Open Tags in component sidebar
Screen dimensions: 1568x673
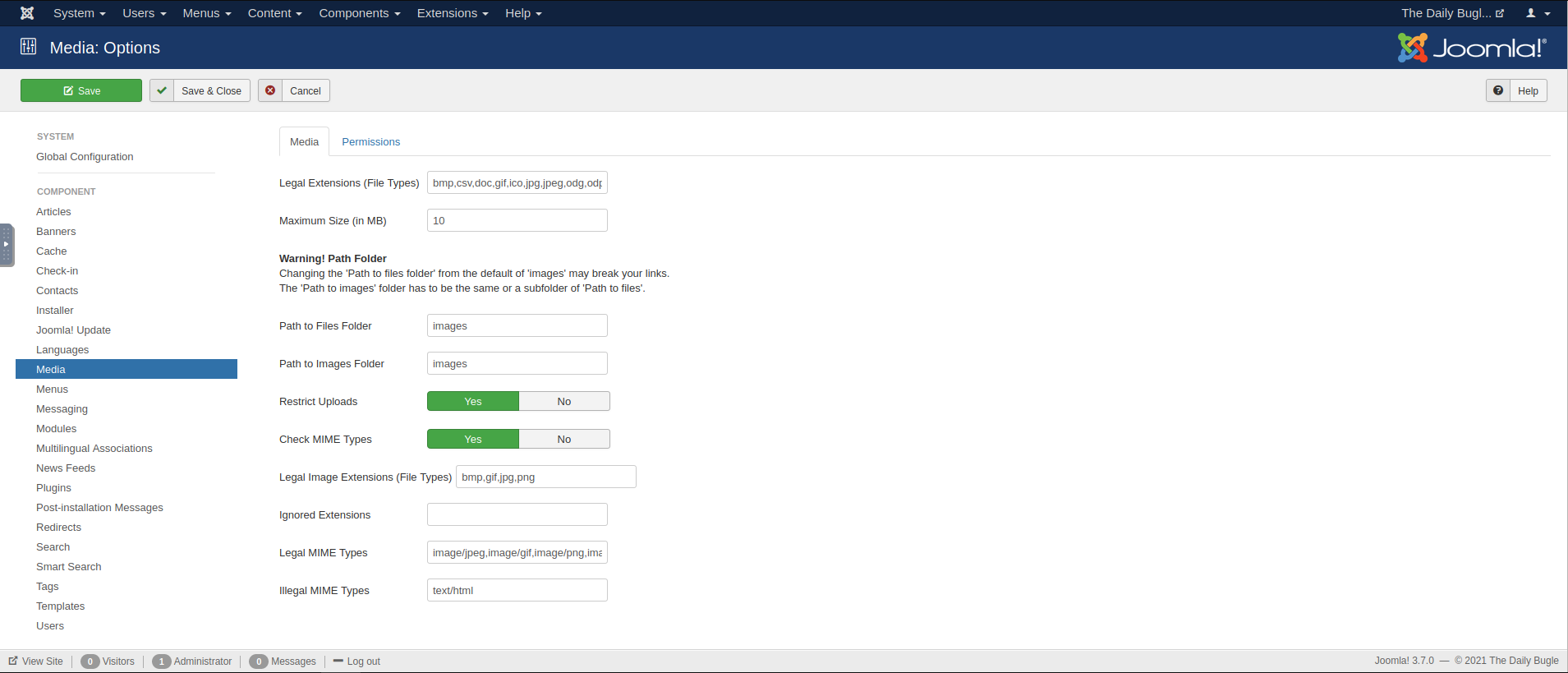48,586
